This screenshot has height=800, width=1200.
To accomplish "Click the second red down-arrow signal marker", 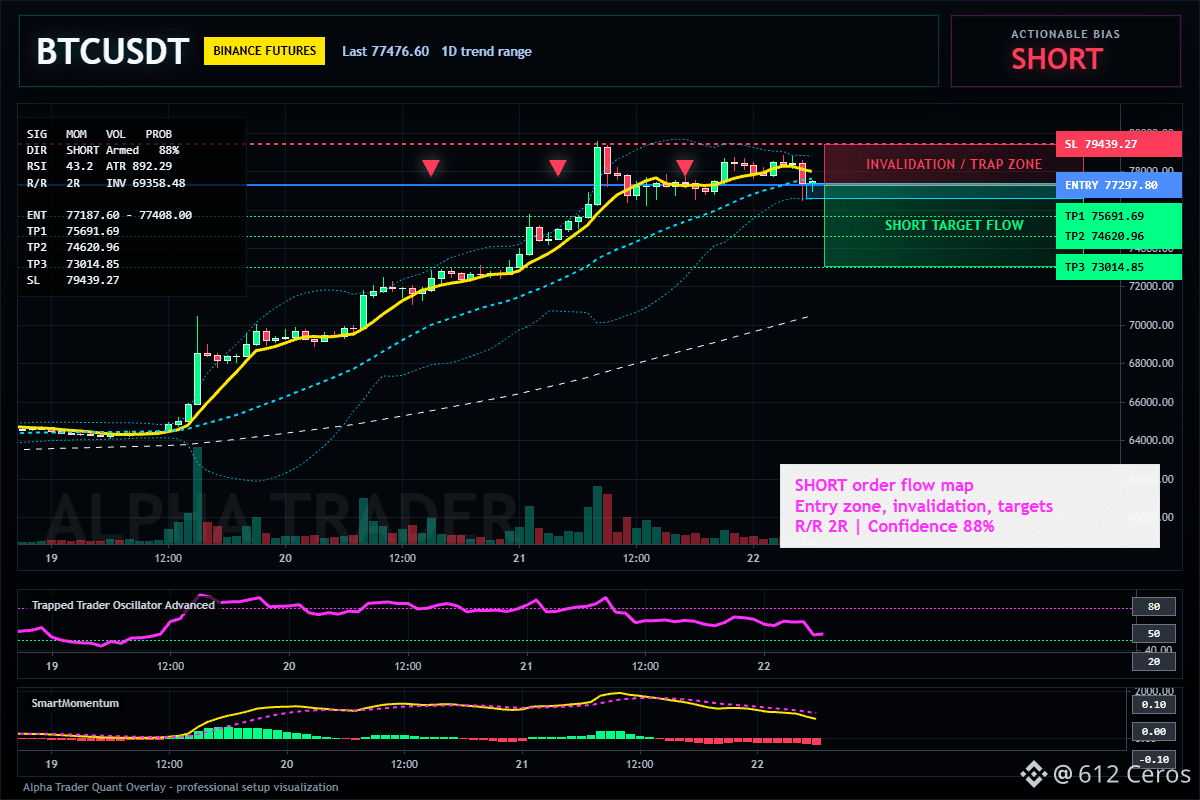I will tap(557, 168).
